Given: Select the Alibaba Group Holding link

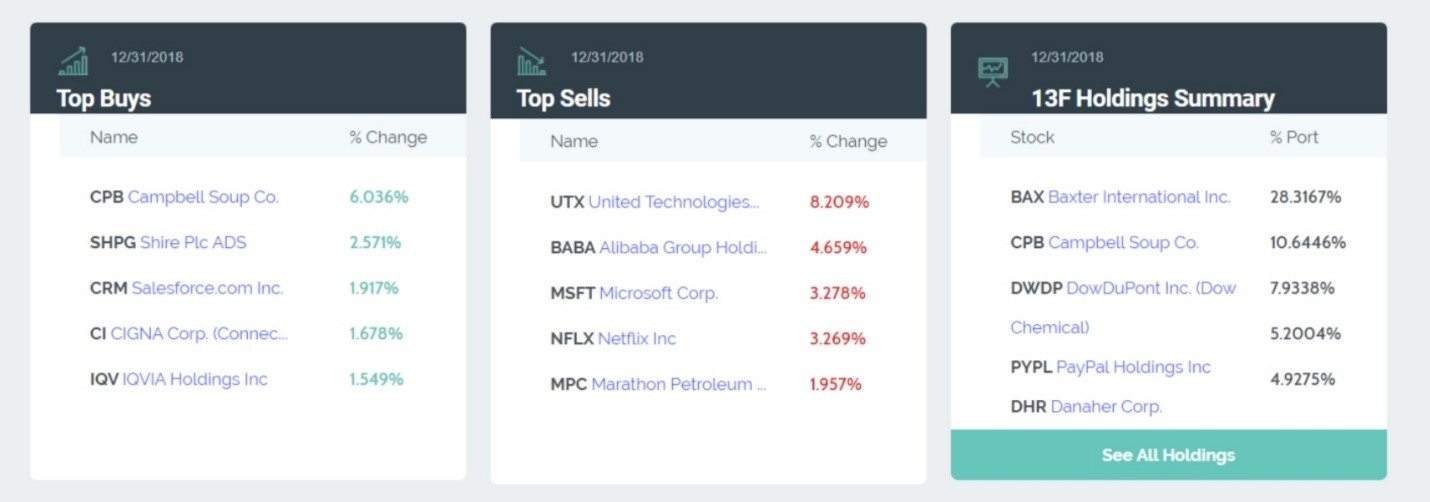Looking at the screenshot, I should tap(683, 247).
